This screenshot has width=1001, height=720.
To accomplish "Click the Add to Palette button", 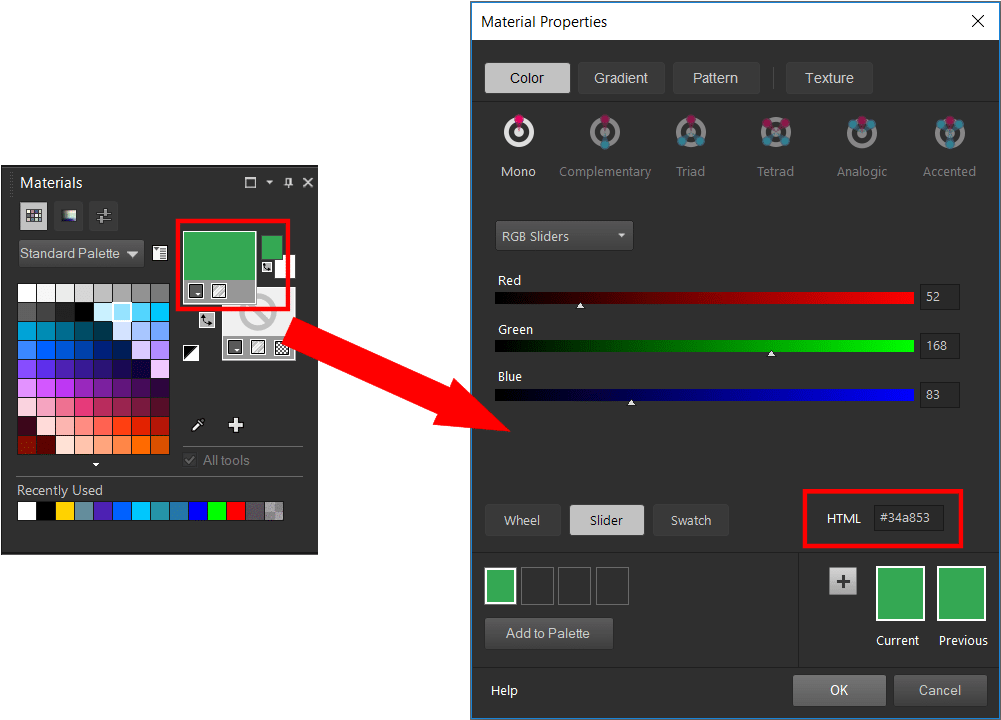I will tap(548, 633).
